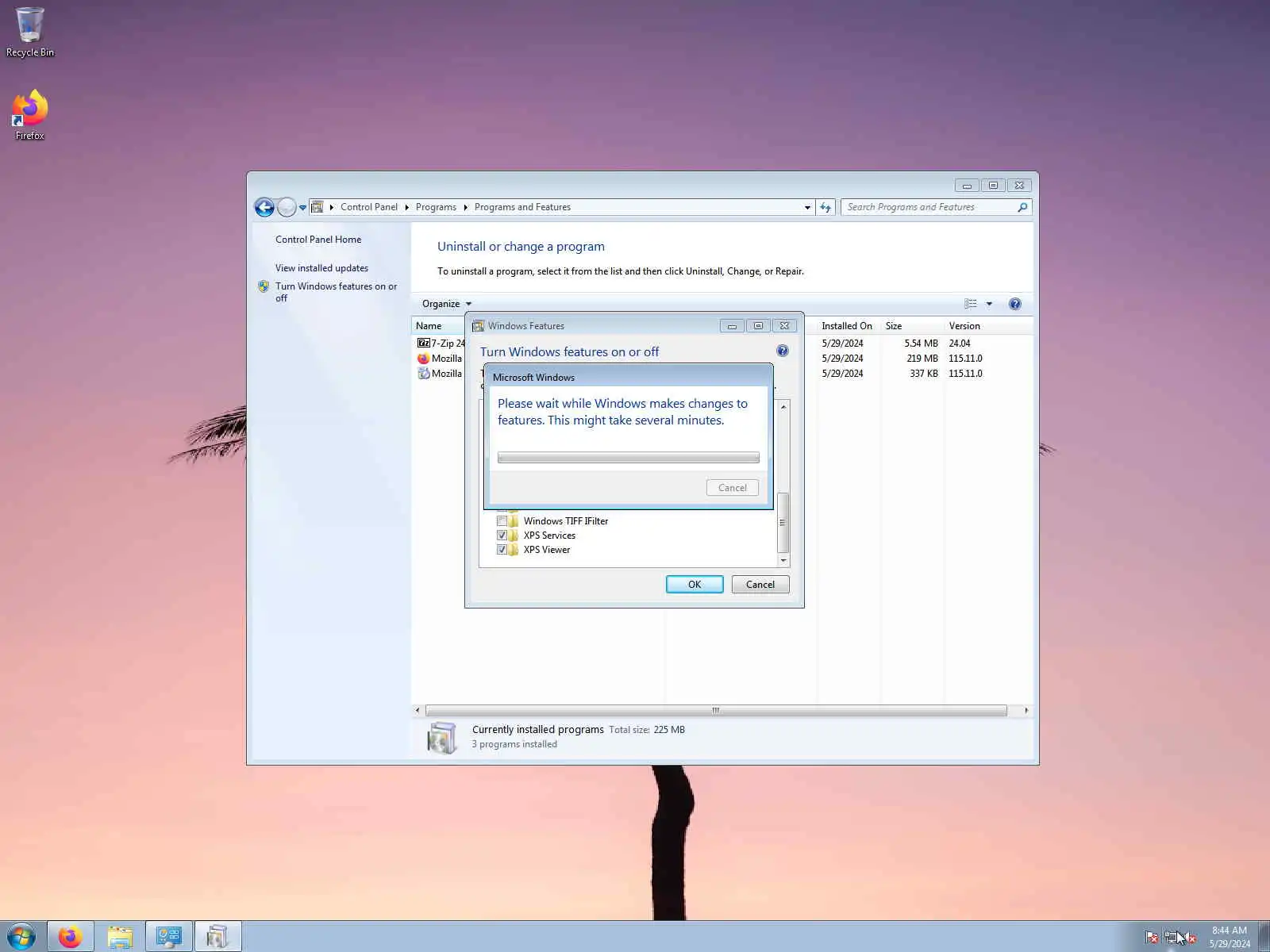Open Firefox from the taskbar
Image resolution: width=1270 pixels, height=952 pixels.
(x=71, y=937)
